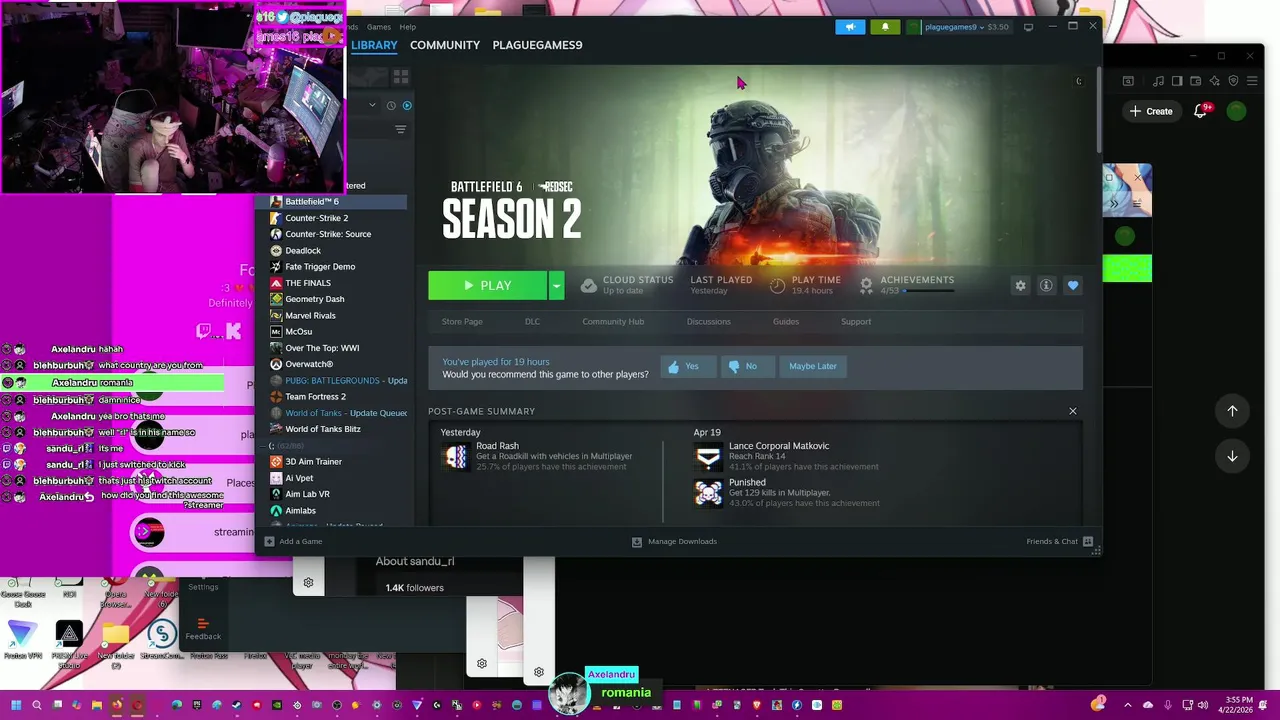Open the dropdown arrow beside the Play button
This screenshot has width=1280, height=720.
coord(556,285)
